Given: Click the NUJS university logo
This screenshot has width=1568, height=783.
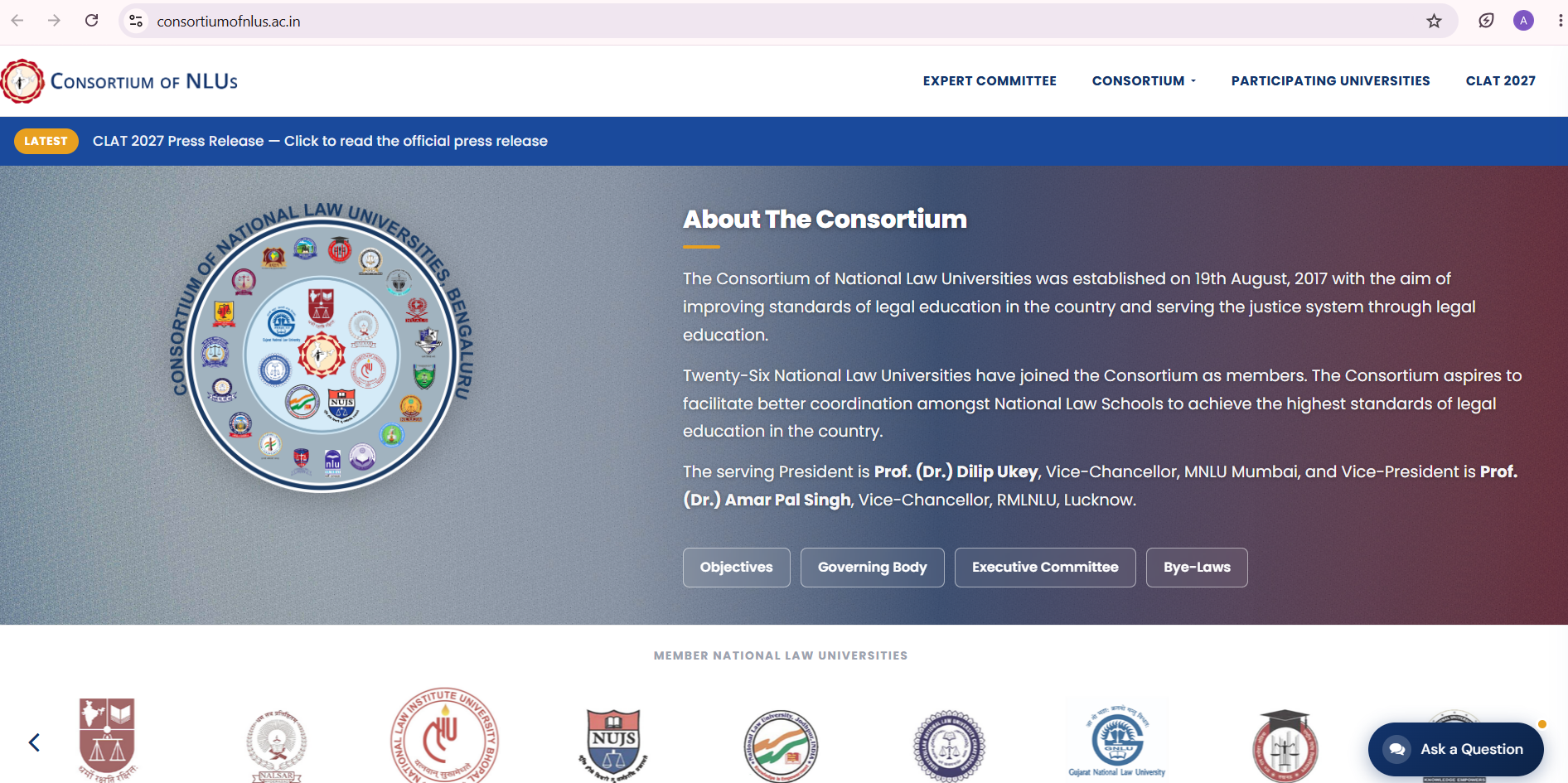Looking at the screenshot, I should pos(613,744).
